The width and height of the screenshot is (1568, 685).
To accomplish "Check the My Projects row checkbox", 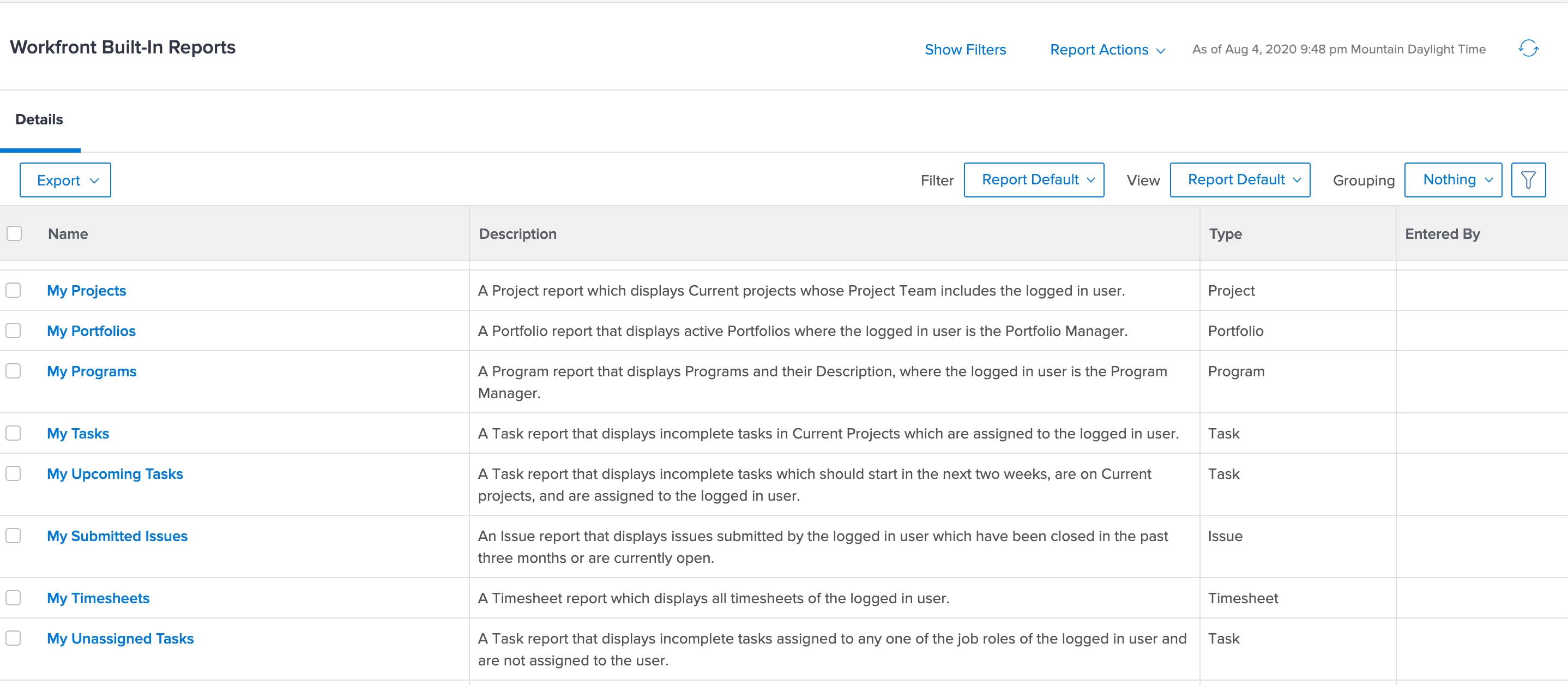I will click(14, 291).
